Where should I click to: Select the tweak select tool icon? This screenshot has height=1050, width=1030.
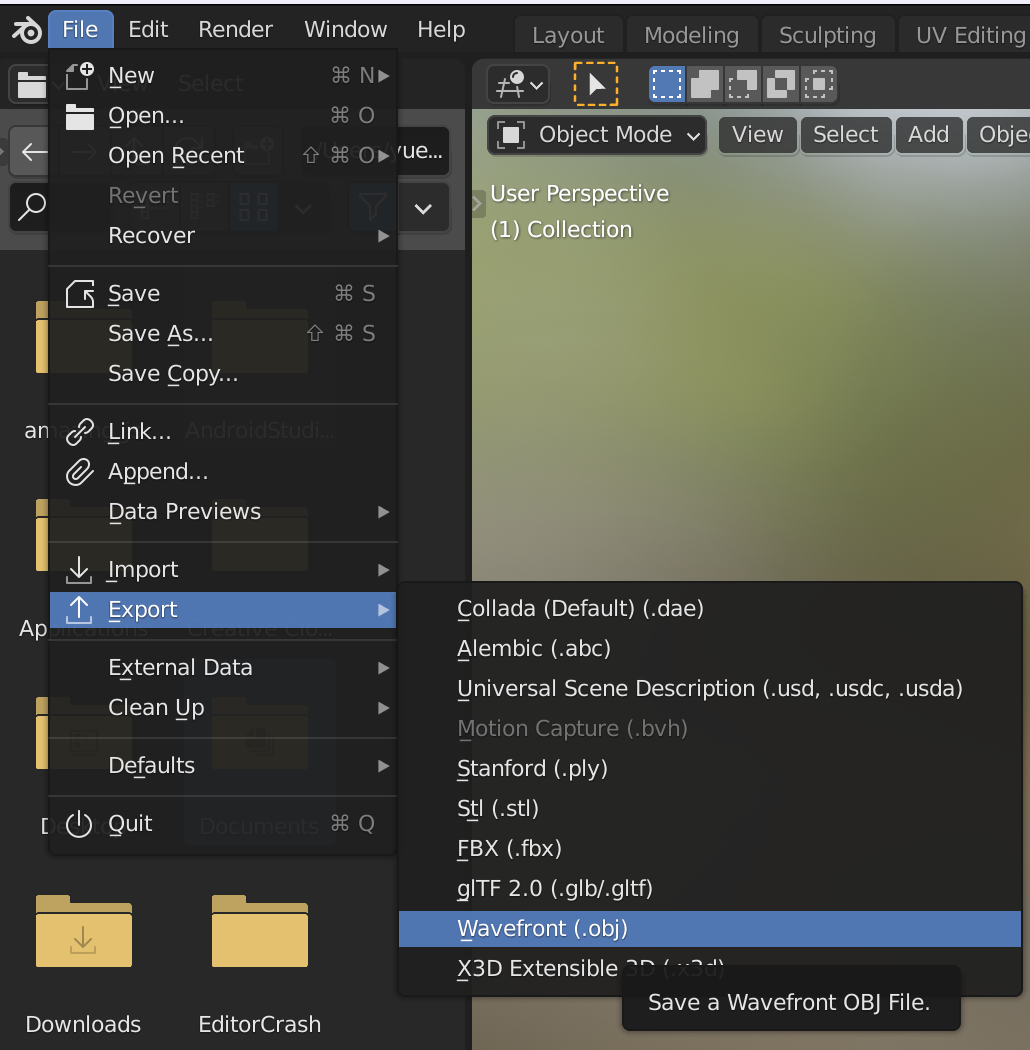point(595,84)
